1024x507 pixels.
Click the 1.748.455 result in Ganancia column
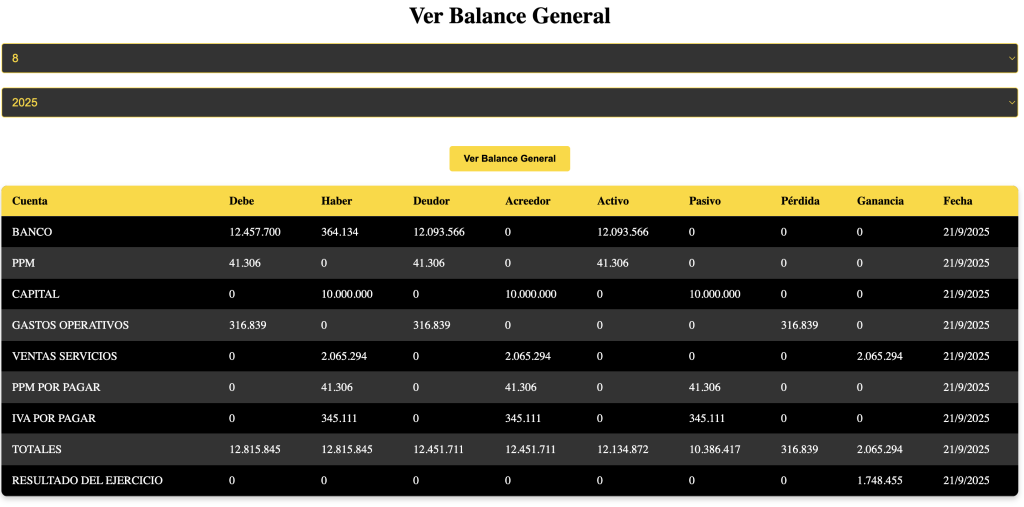[x=880, y=480]
